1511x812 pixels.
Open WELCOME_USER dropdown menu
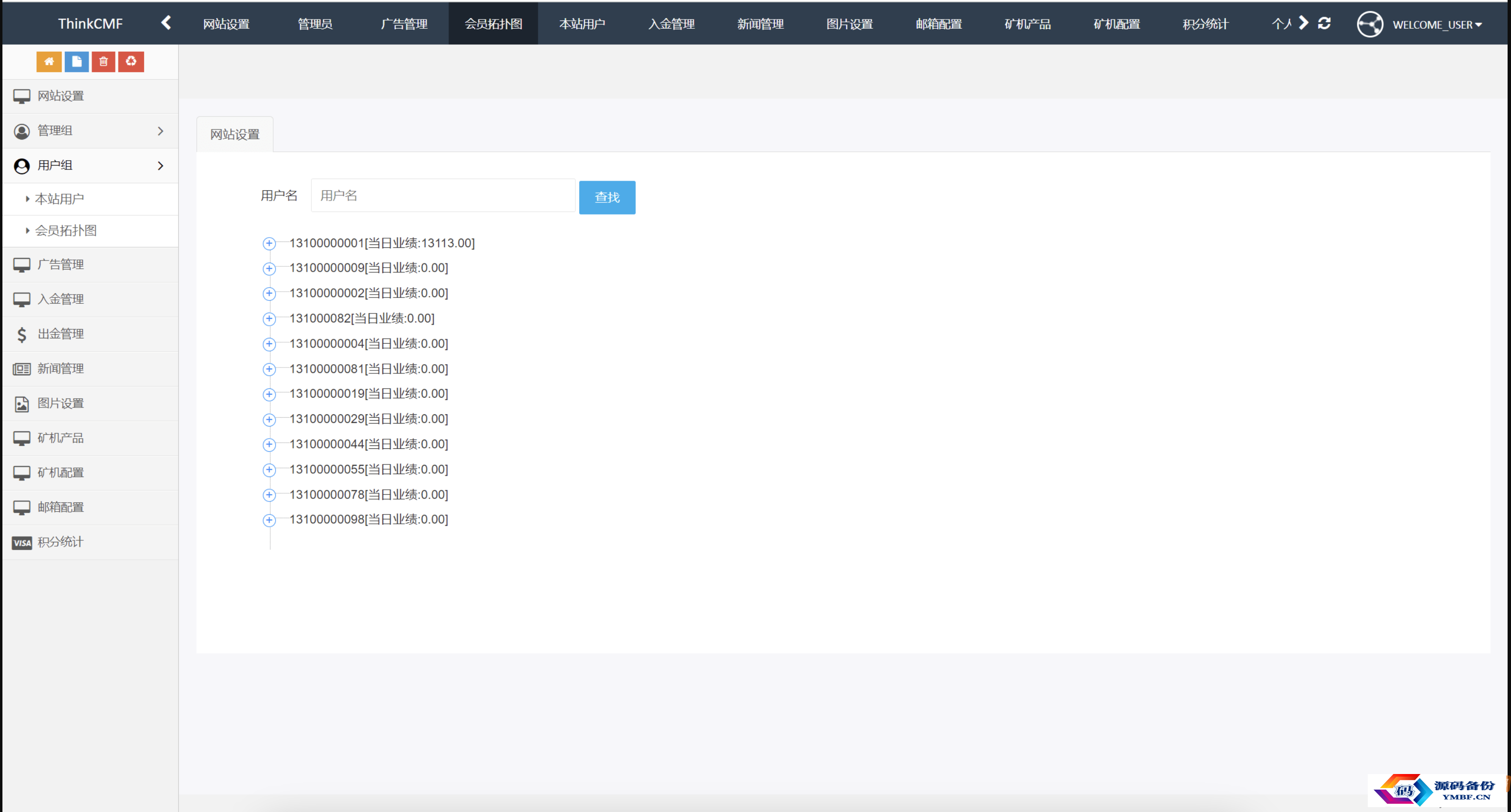point(1437,25)
